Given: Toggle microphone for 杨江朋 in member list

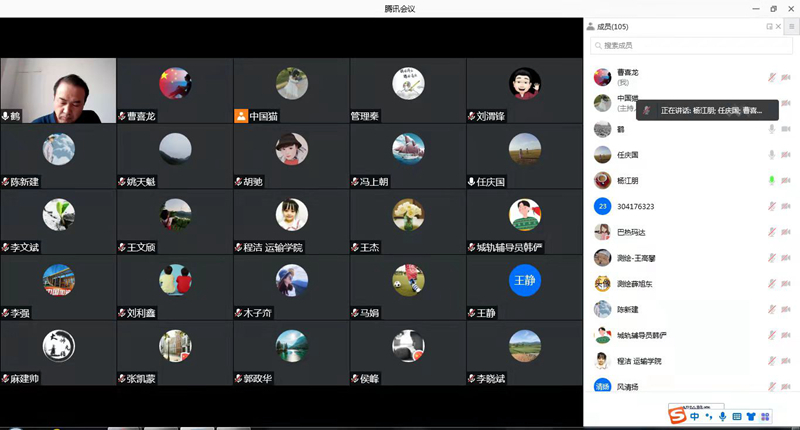Looking at the screenshot, I should (x=771, y=181).
